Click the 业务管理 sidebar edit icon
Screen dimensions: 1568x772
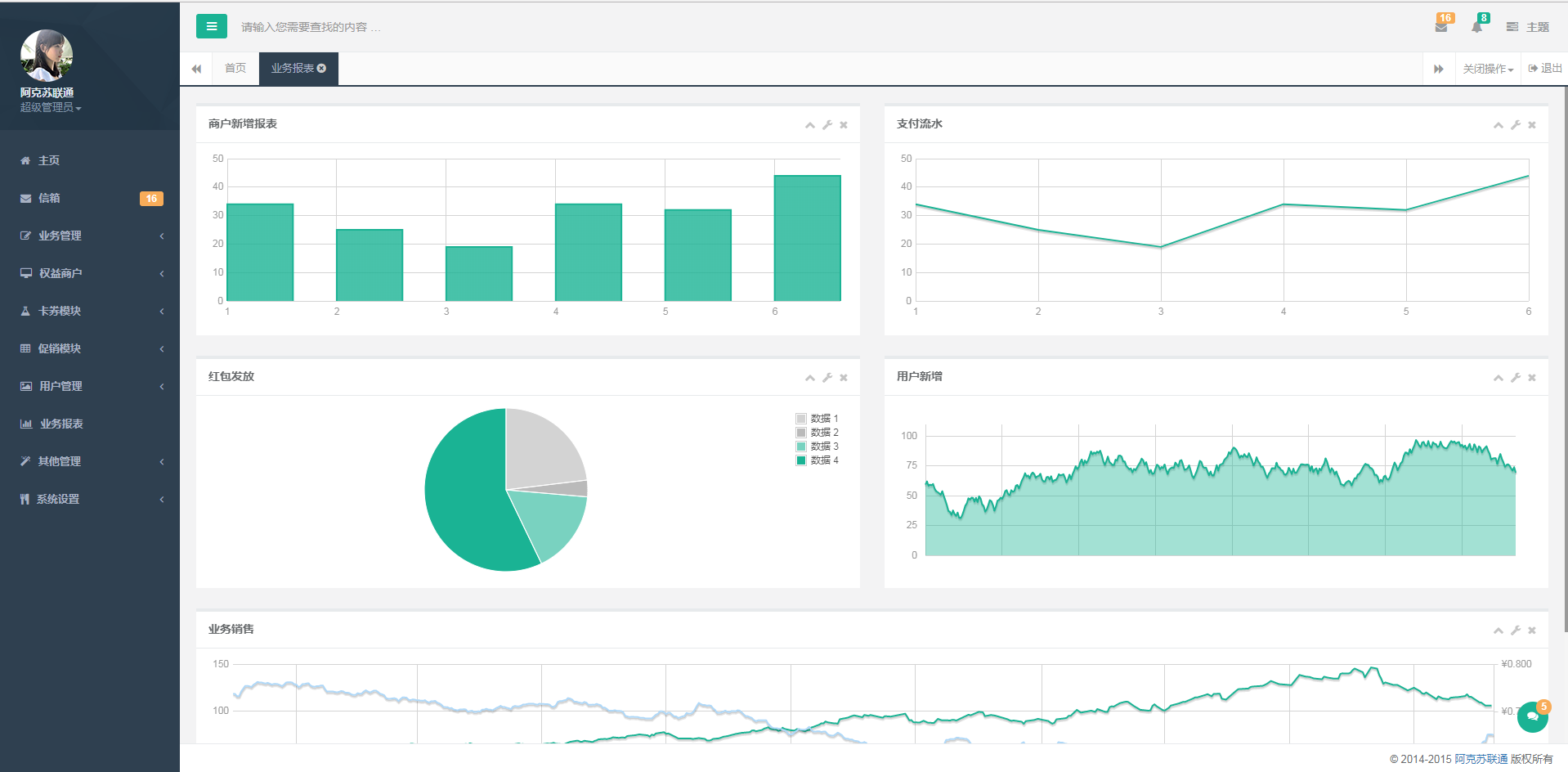[x=25, y=236]
